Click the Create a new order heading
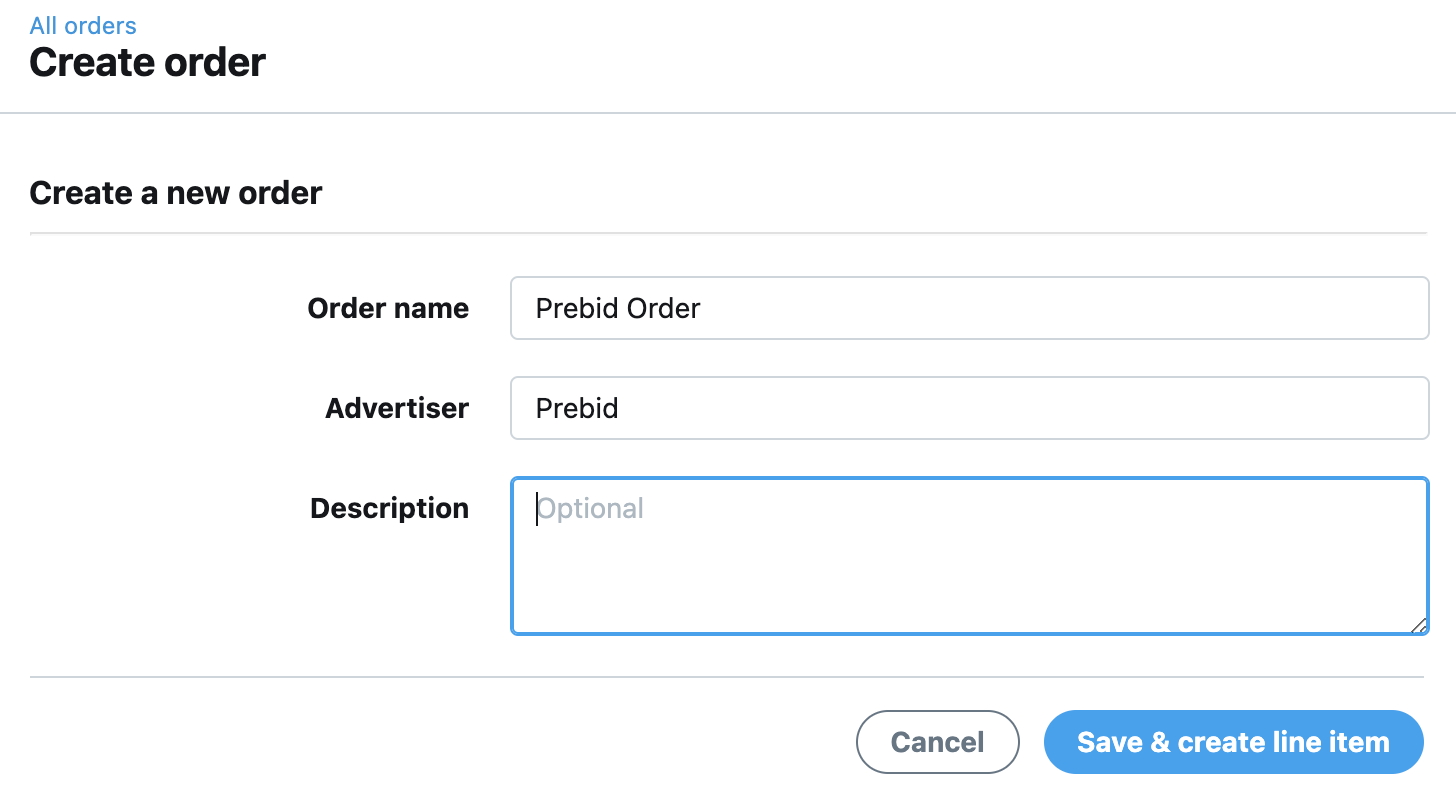Viewport: 1456px width, 798px height. click(176, 192)
